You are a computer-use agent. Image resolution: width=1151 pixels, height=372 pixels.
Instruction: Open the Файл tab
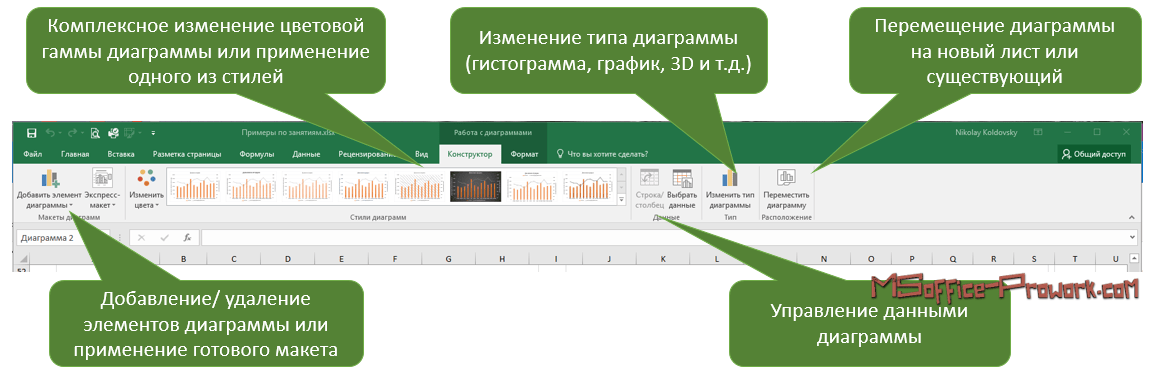[32, 154]
